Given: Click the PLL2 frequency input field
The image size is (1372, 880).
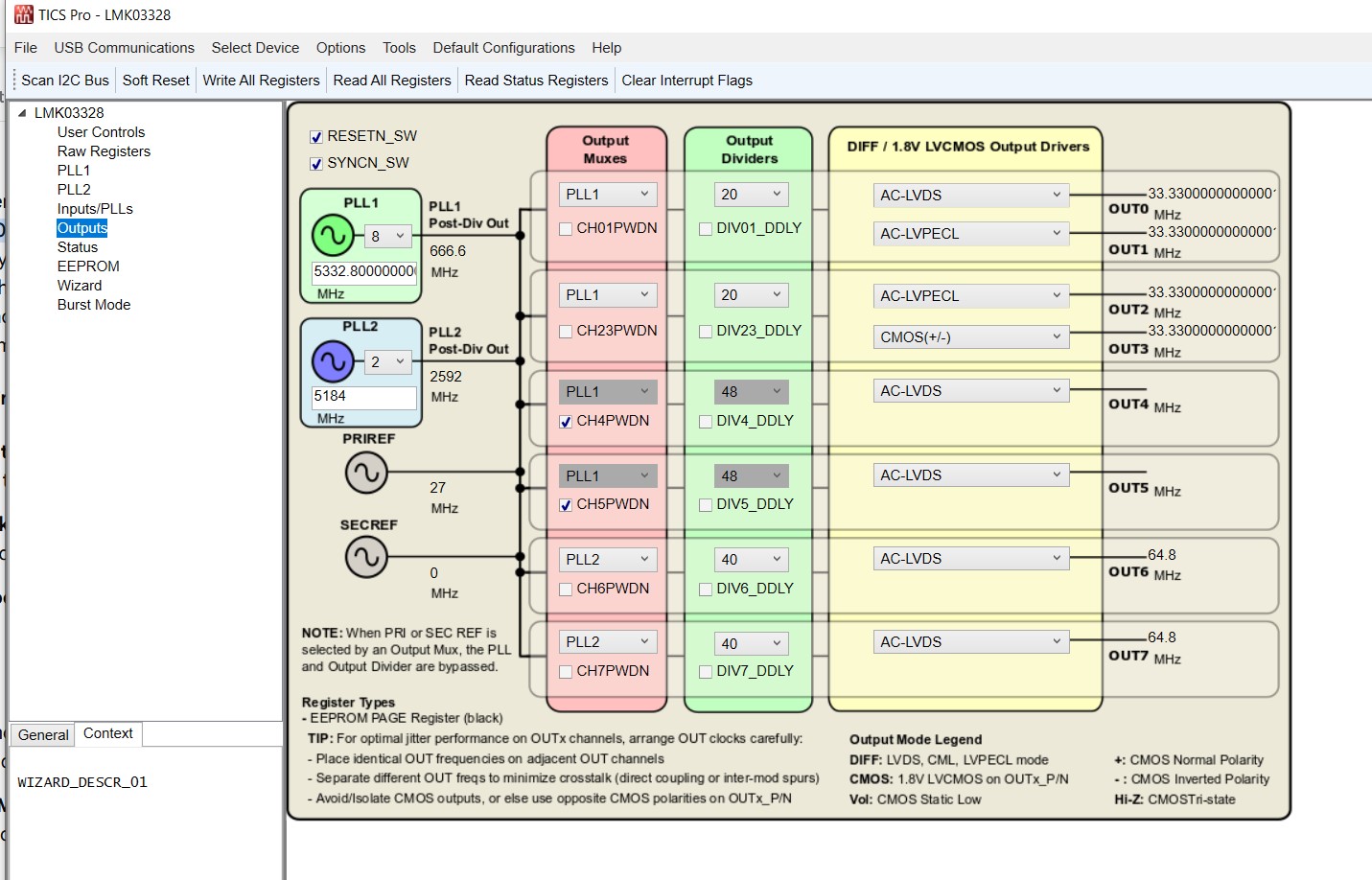Looking at the screenshot, I should (x=363, y=398).
